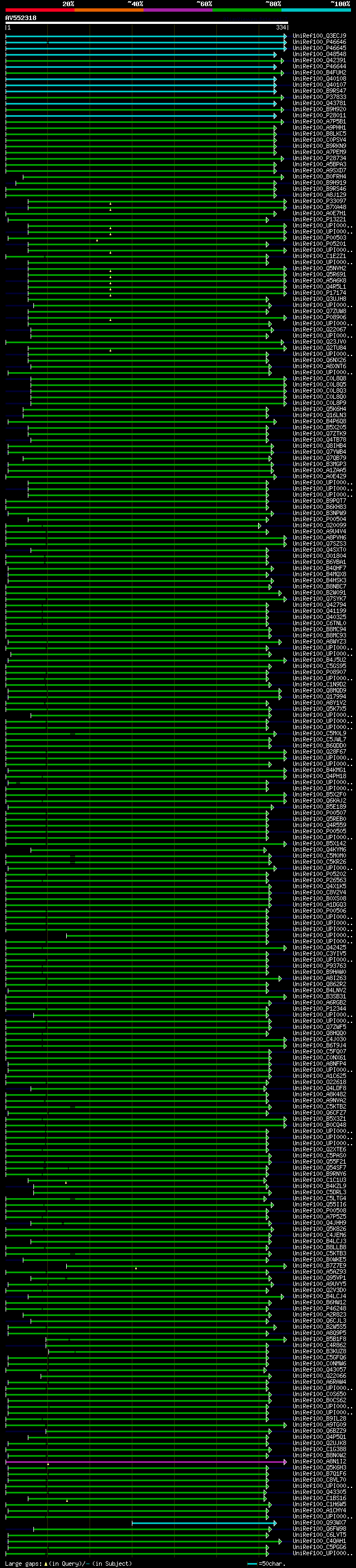Click the cyan ~100% identity legend segment
Image resolution: width=356 pixels, height=1568 pixels.
point(317,10)
